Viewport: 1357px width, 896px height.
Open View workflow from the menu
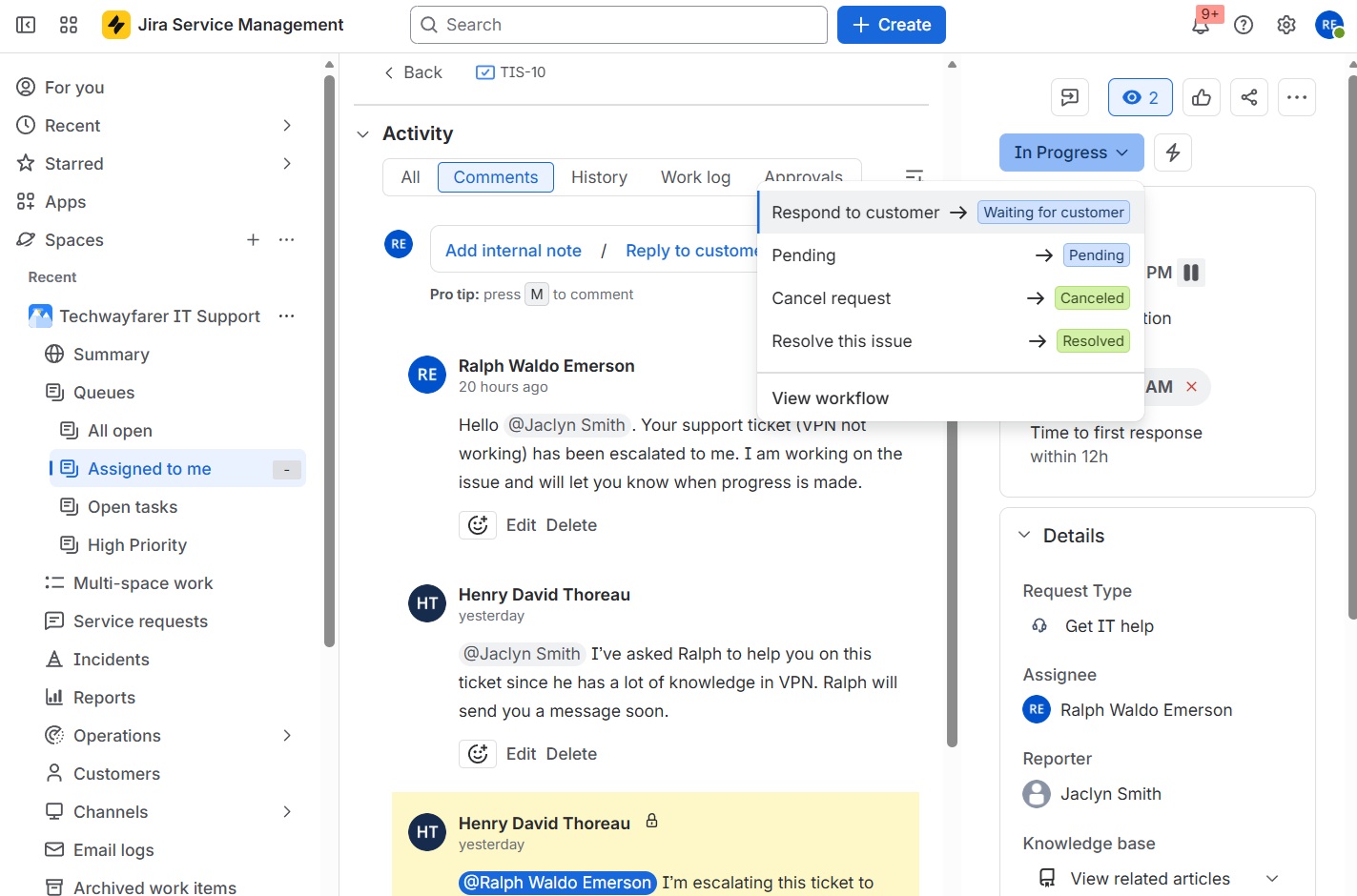click(951, 398)
